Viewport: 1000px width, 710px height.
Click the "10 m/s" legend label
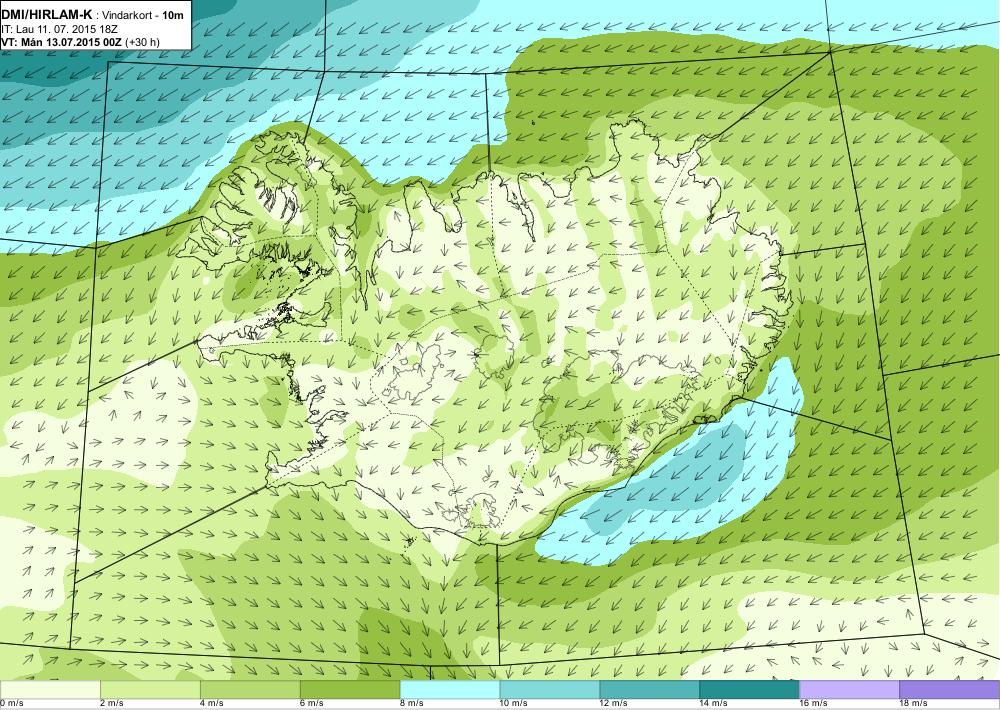(514, 704)
